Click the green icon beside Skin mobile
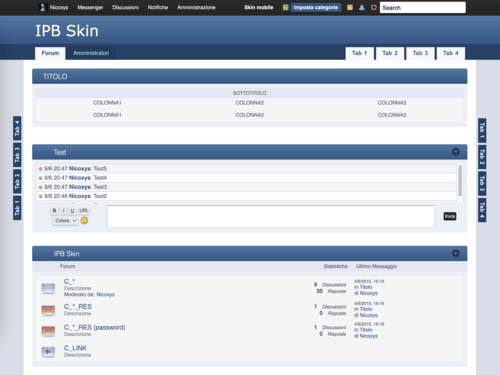This screenshot has height=375, width=500. (285, 7)
